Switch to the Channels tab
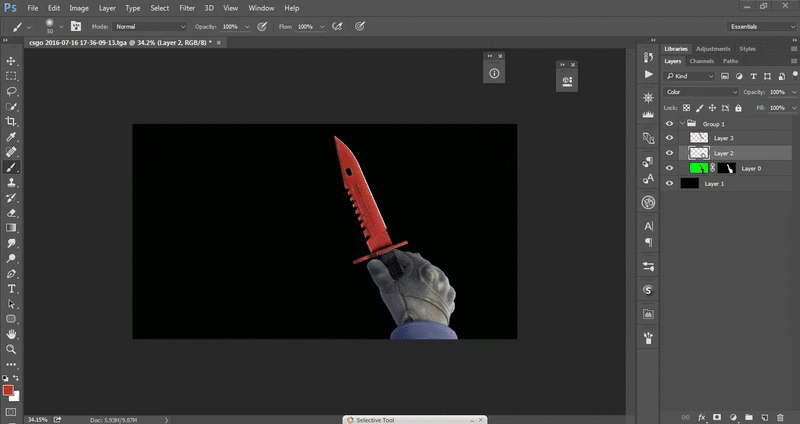This screenshot has height=424, width=800. pyautogui.click(x=702, y=61)
